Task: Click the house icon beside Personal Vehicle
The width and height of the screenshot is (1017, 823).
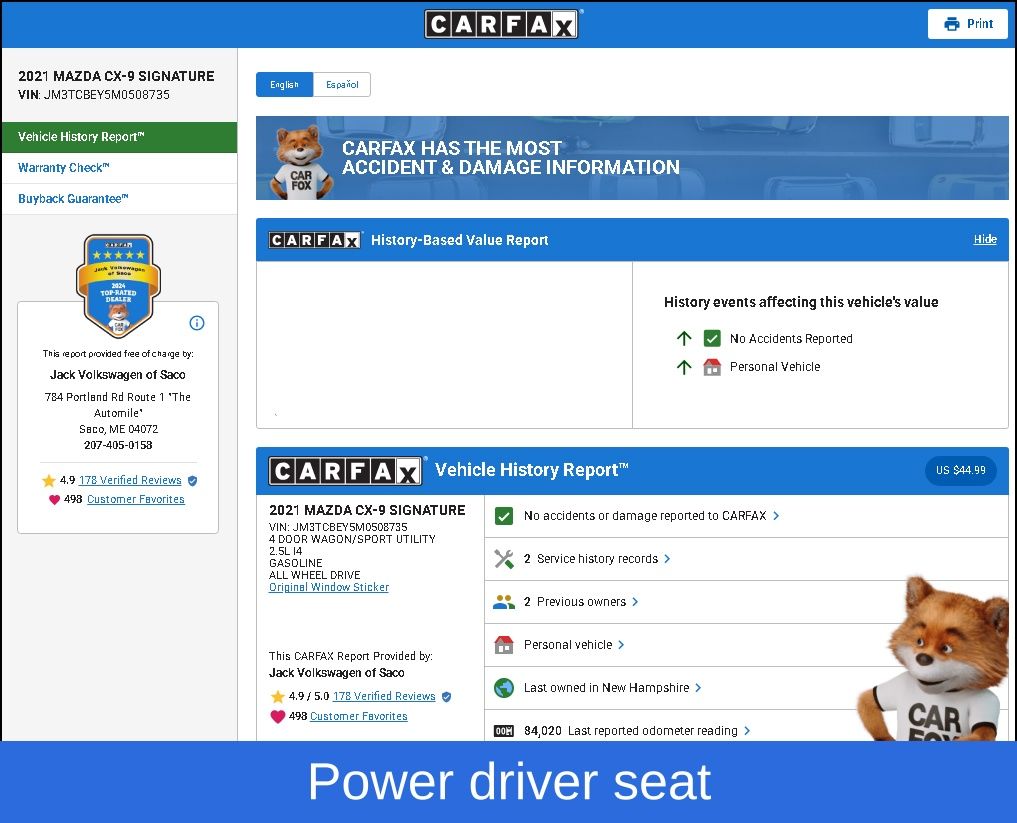Action: pos(712,367)
